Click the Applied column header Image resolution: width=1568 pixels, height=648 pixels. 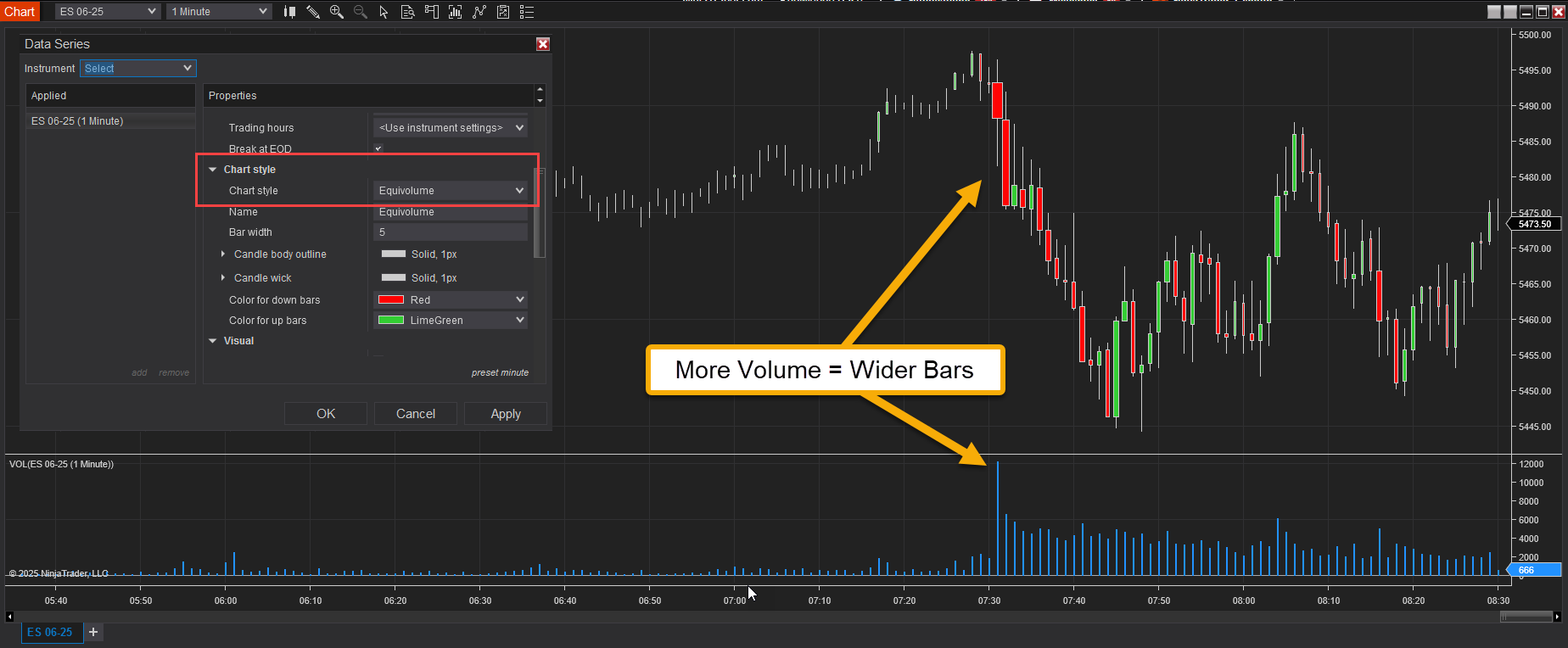tap(111, 96)
